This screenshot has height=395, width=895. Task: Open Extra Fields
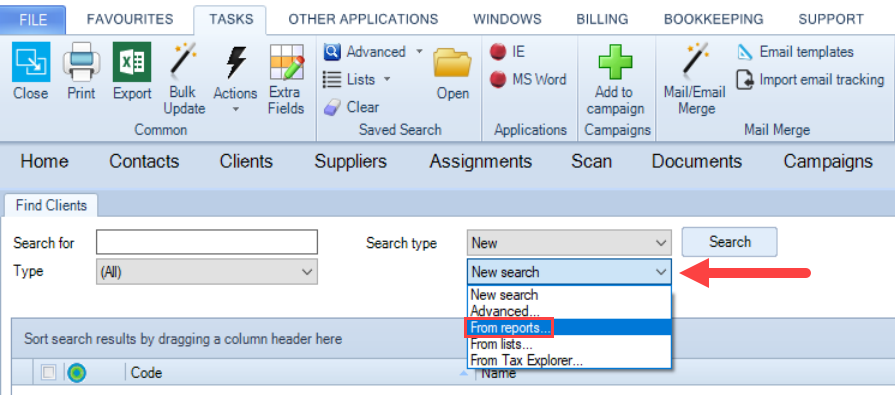tap(287, 62)
